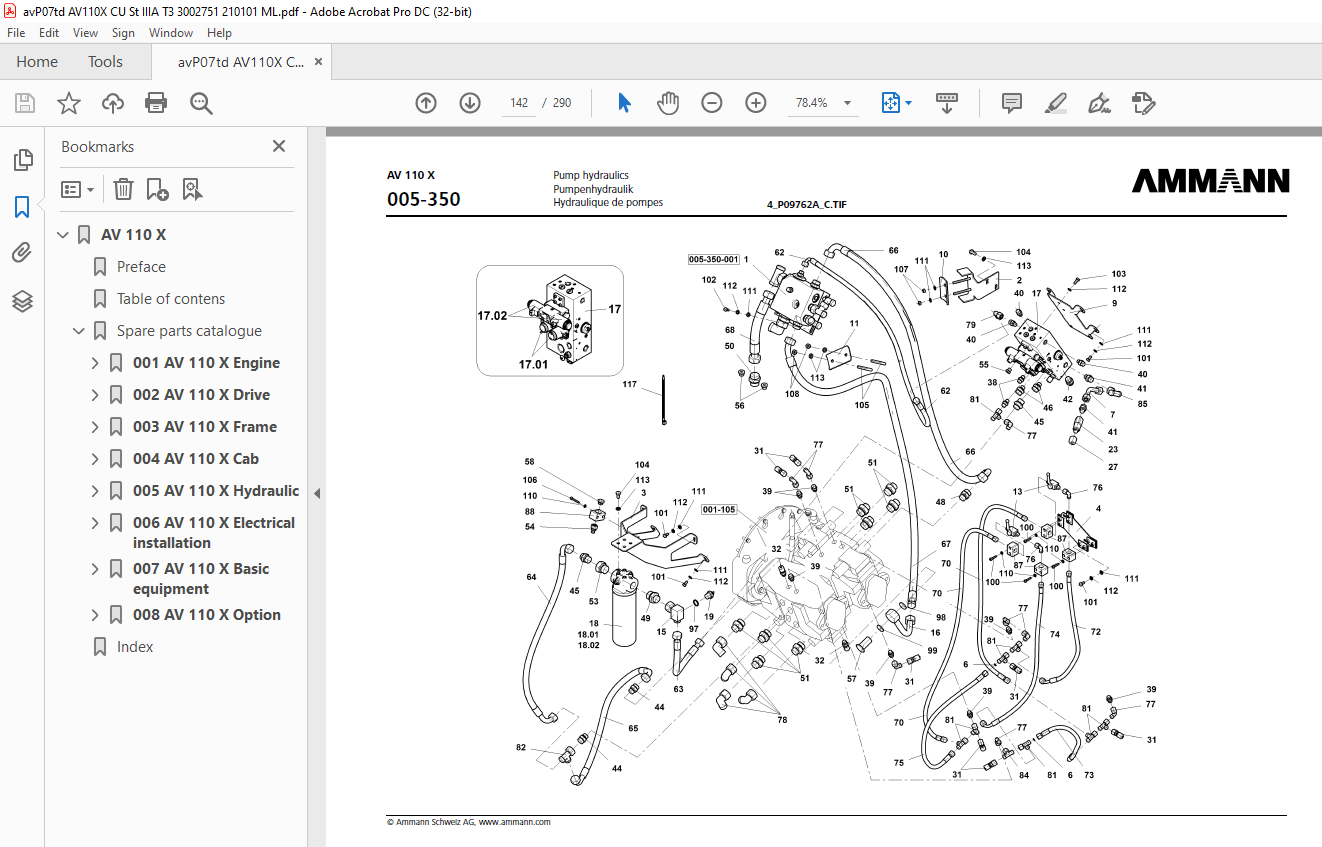Bookmark this file with the star icon

coord(69,103)
